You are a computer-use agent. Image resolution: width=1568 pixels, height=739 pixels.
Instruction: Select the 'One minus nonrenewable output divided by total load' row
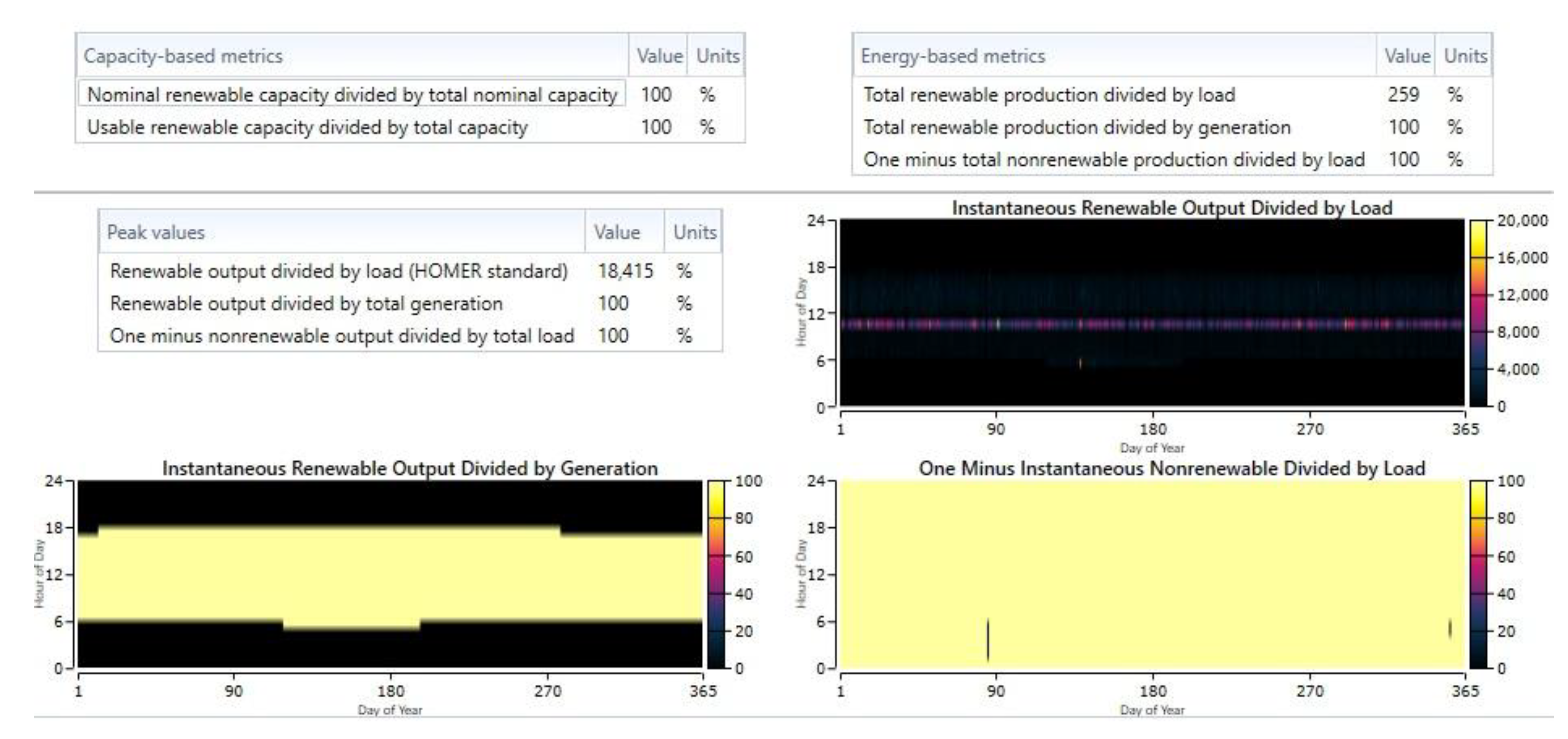pos(342,336)
